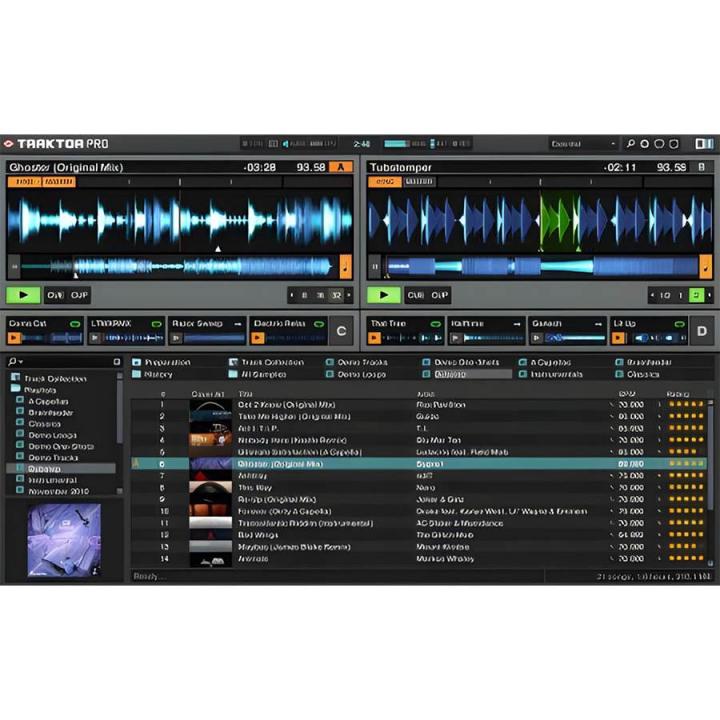720x720 pixels.
Task: Play the second sample slot in deck D
Action: coord(456,338)
